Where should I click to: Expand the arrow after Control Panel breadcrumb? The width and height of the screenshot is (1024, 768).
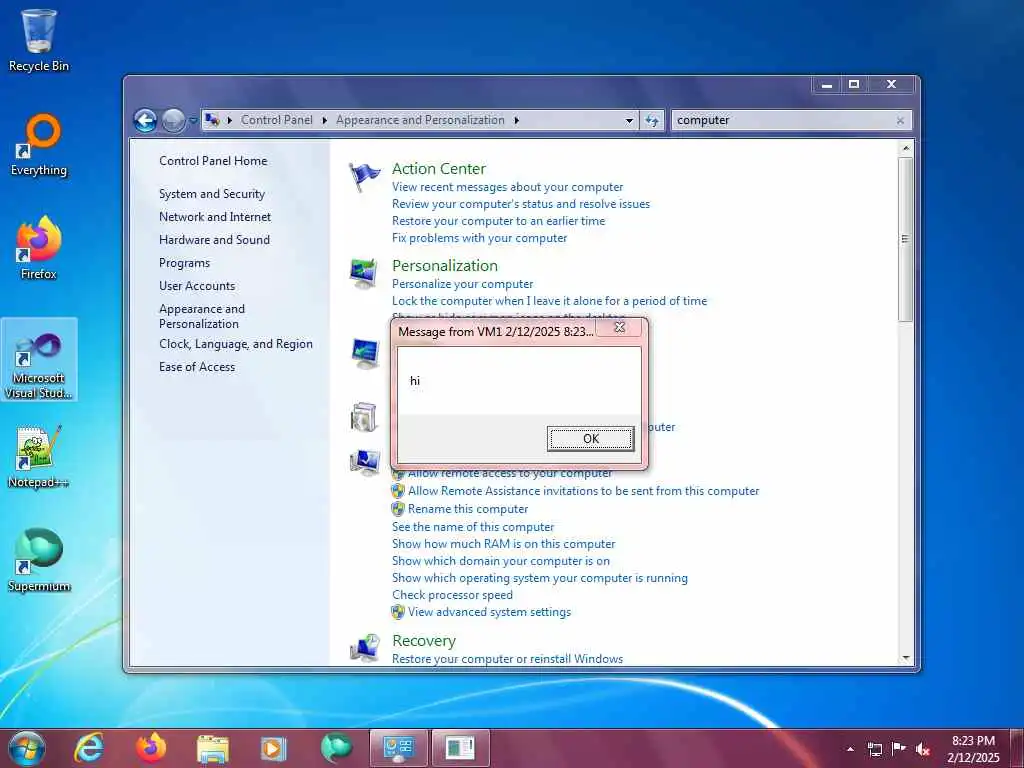click(x=325, y=120)
